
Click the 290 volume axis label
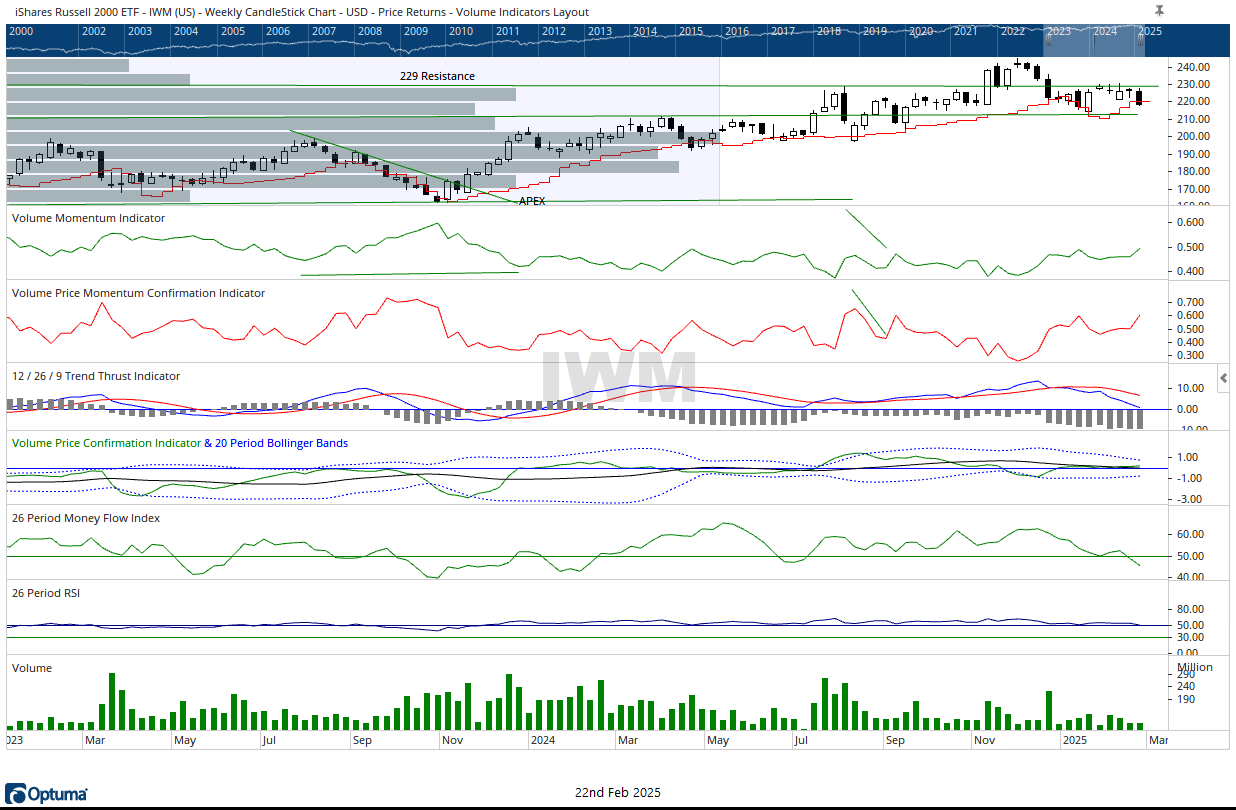point(1186,674)
